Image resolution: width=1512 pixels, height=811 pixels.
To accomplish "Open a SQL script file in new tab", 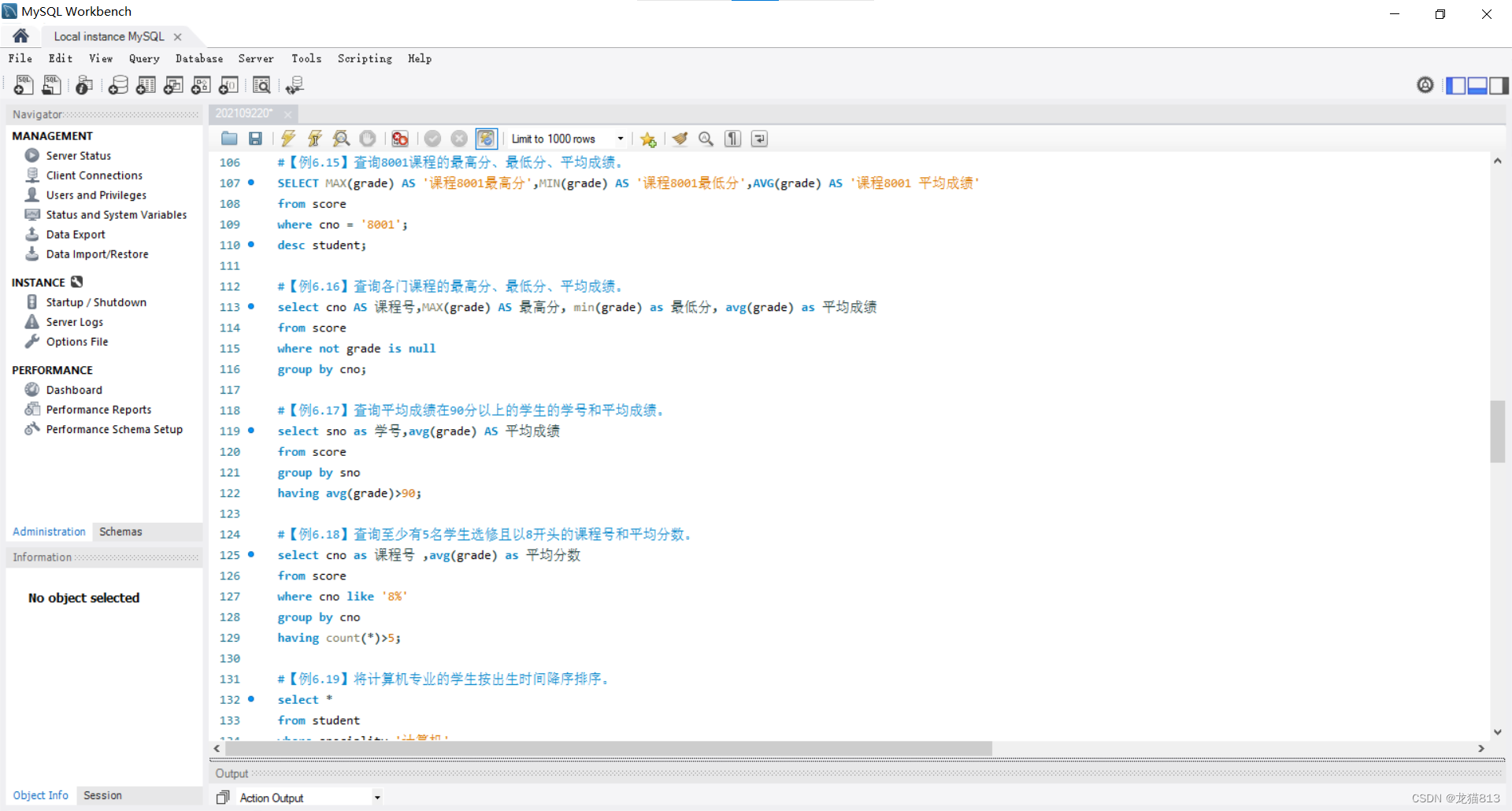I will click(51, 85).
